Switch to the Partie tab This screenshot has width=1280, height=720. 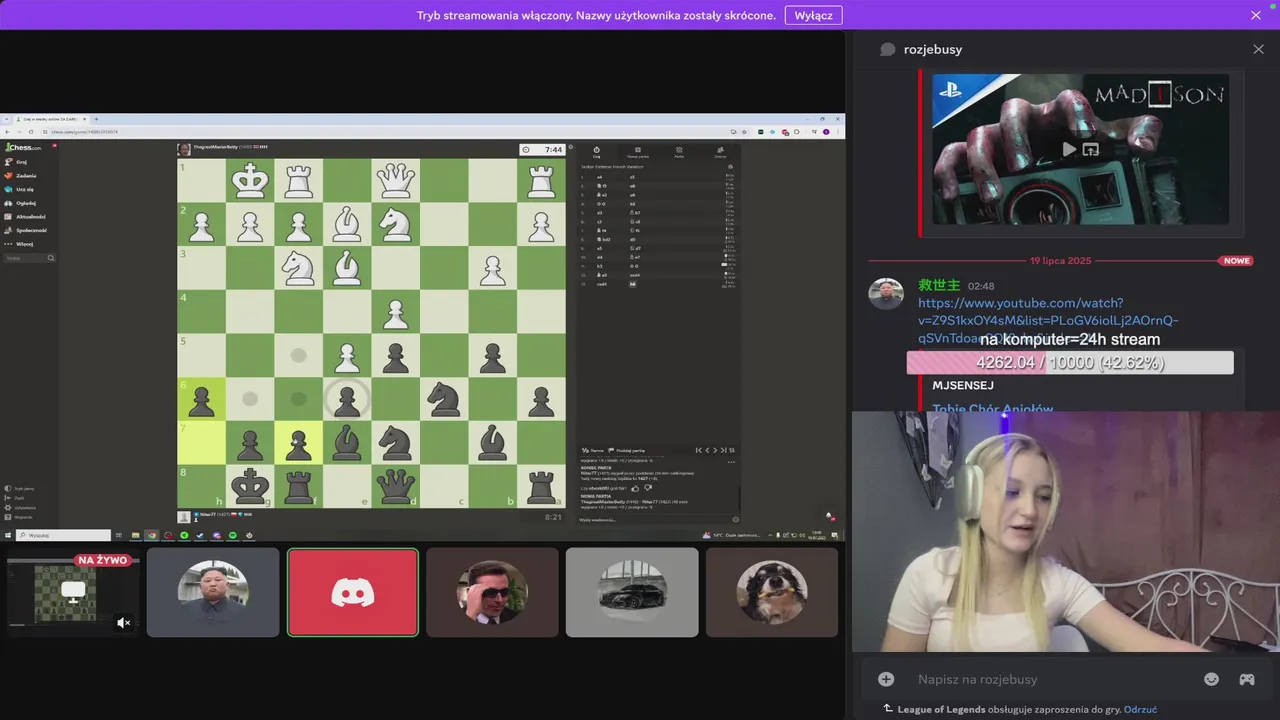[679, 152]
